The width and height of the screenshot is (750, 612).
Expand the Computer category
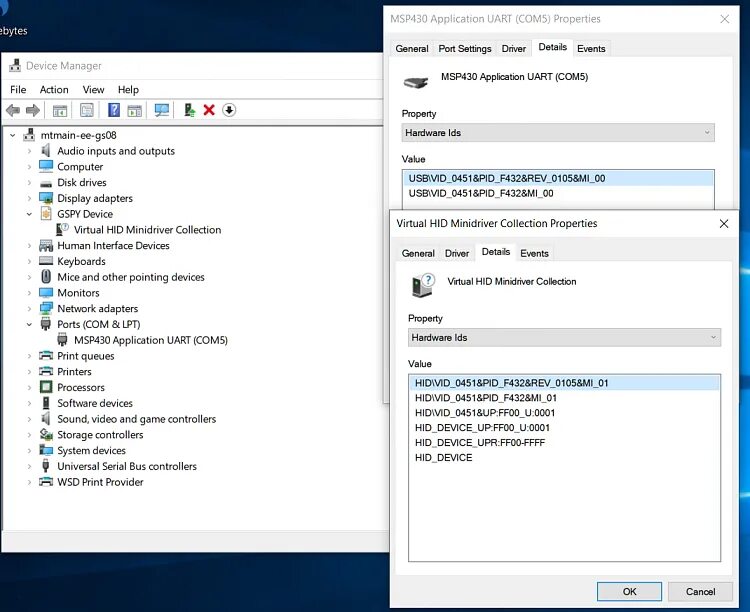point(29,167)
